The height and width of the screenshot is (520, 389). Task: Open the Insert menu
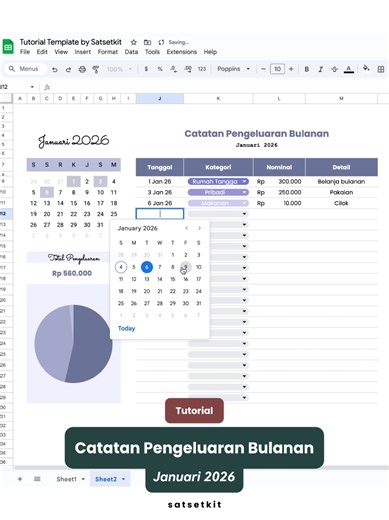tap(83, 52)
